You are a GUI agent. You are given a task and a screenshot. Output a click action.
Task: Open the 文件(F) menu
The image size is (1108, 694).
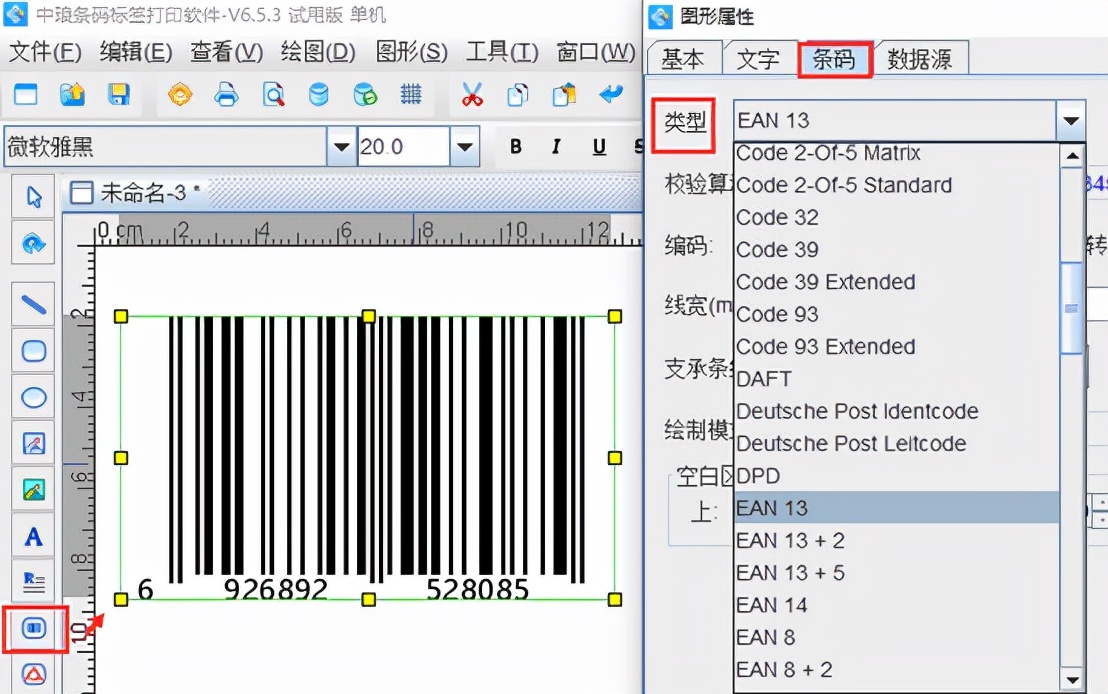pyautogui.click(x=45, y=52)
